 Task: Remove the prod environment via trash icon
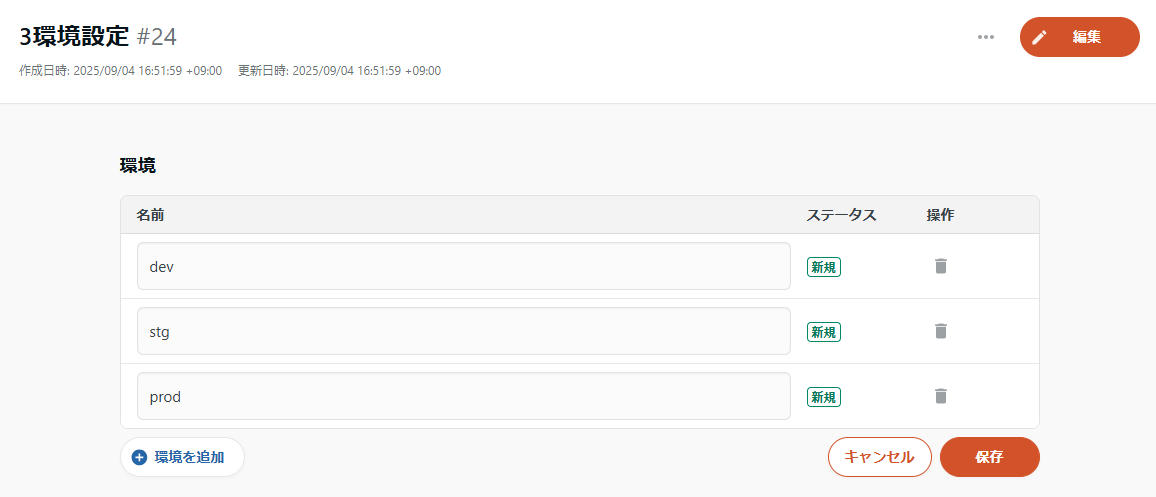[940, 396]
